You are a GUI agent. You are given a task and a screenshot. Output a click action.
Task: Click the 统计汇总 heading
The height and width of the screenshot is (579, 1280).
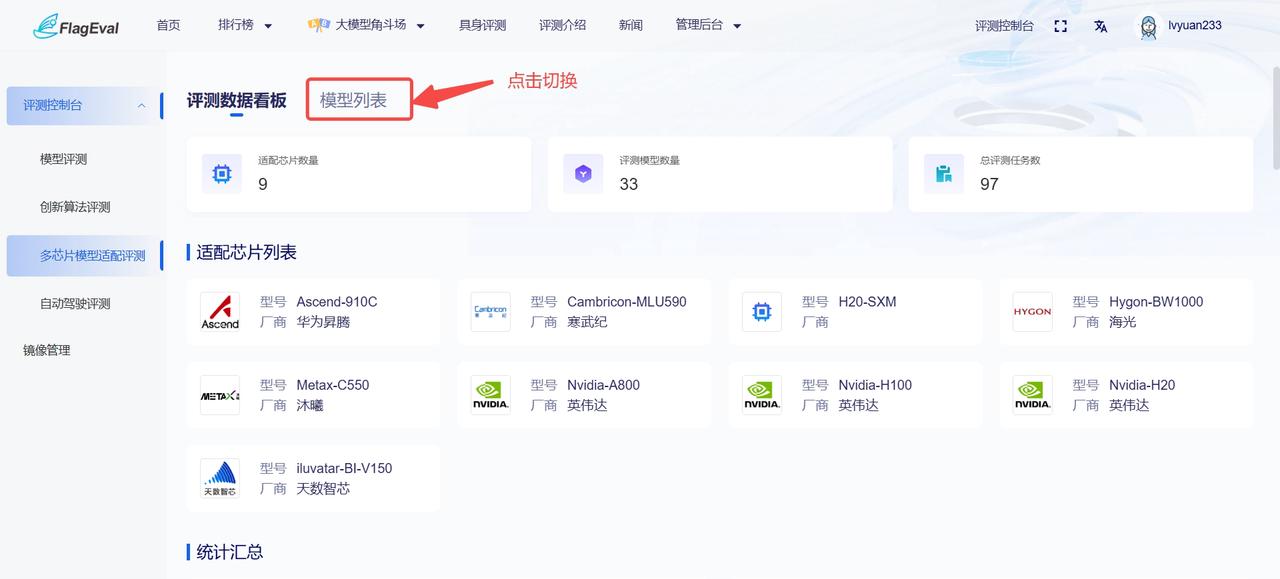point(230,552)
